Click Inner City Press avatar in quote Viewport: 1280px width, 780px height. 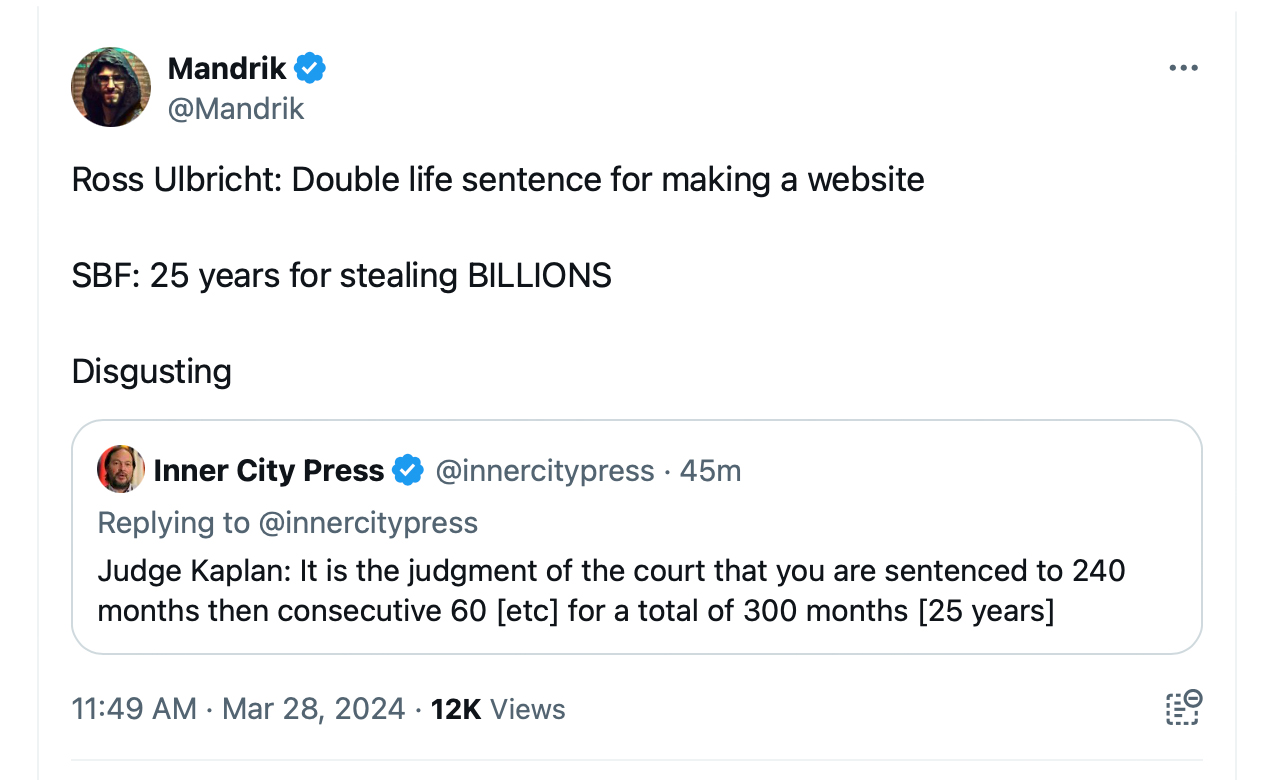point(121,470)
